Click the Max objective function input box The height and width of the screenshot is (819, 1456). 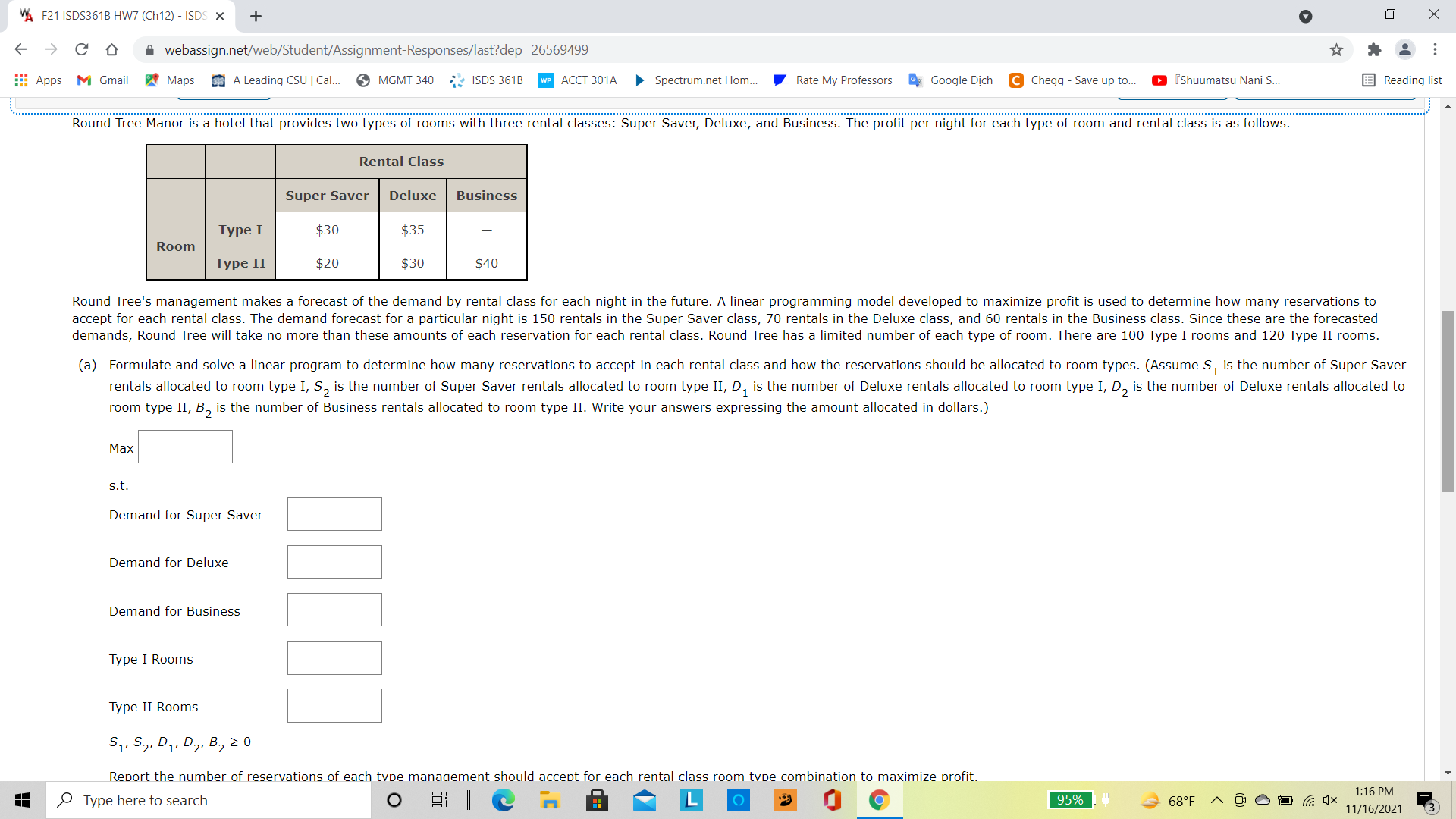point(185,447)
